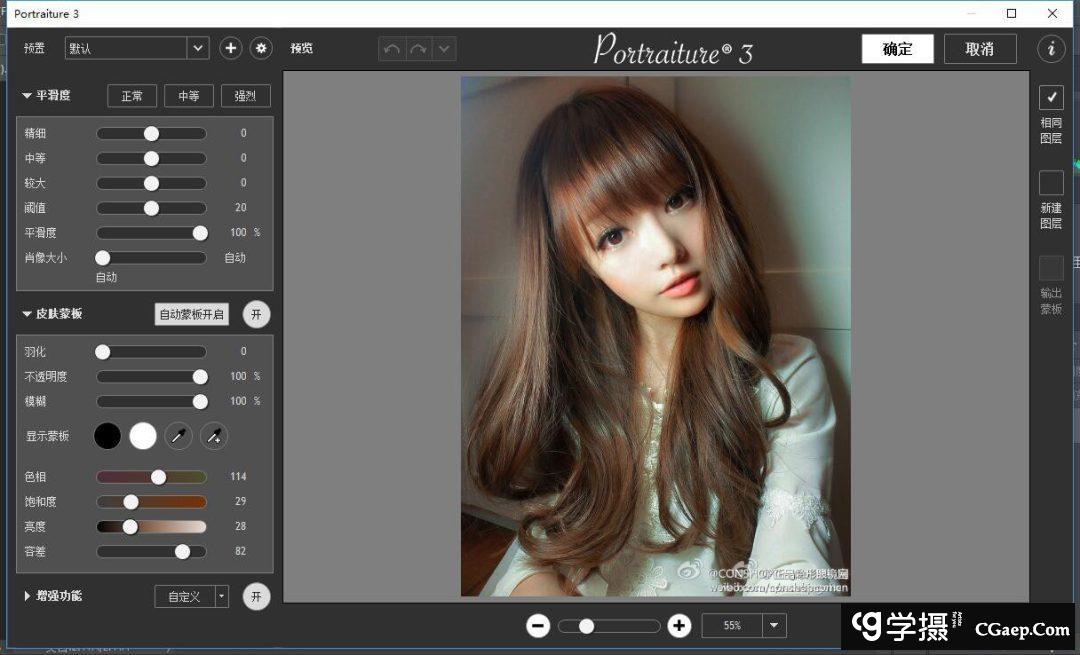
Task: Select the 强烈 smoothing preset button
Action: click(x=245, y=96)
